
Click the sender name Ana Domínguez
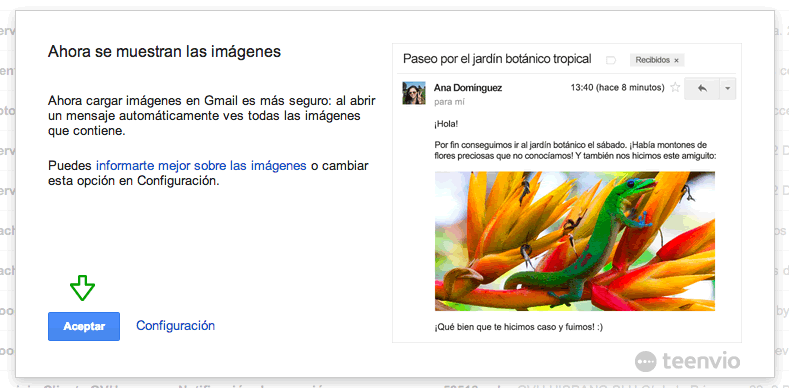[468, 88]
